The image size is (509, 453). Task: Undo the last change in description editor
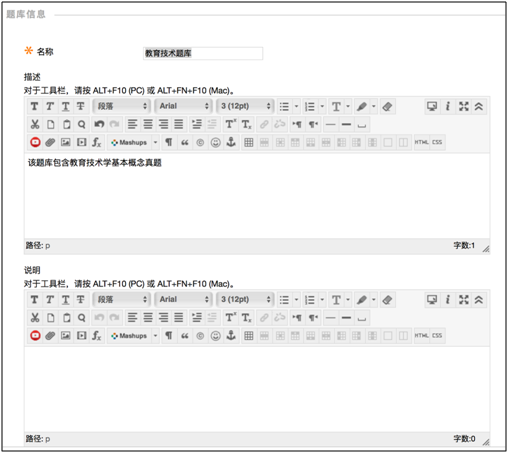99,125
